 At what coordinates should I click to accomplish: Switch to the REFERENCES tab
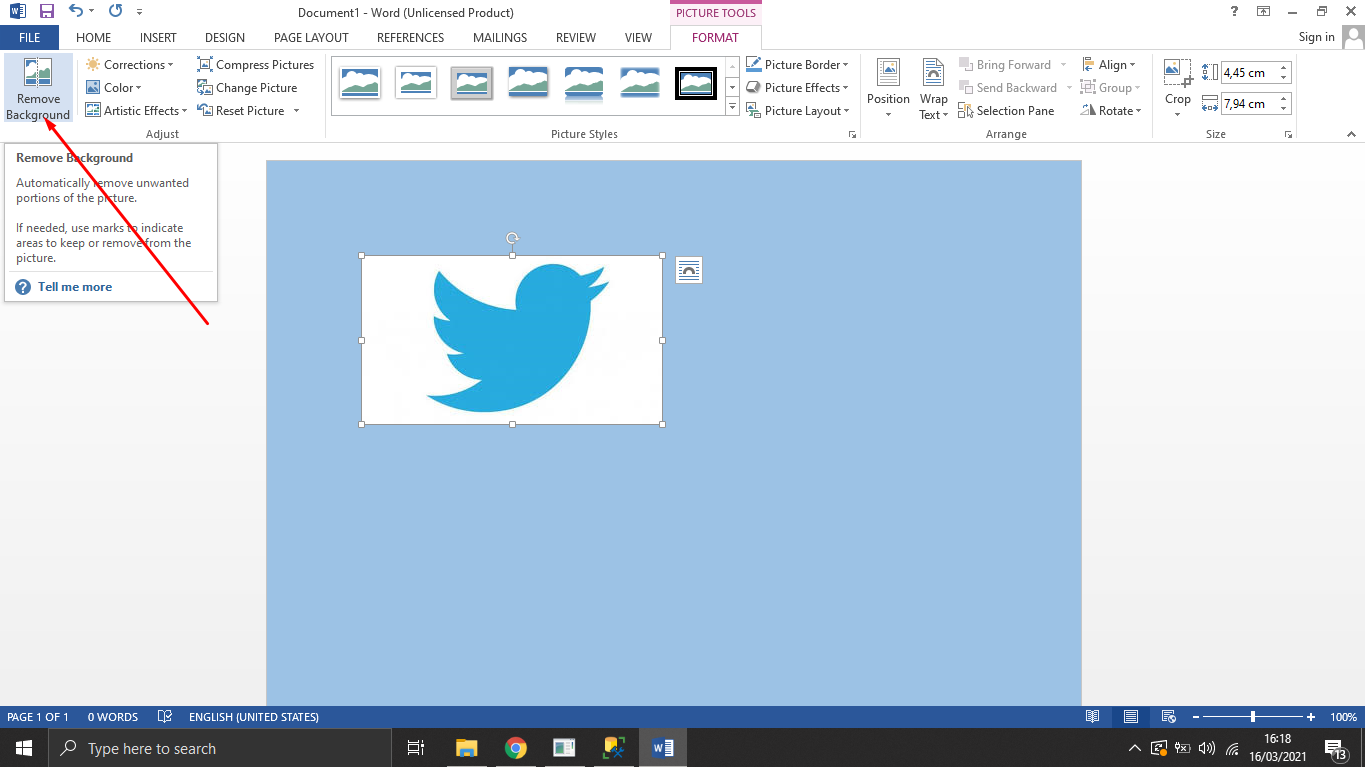[410, 38]
